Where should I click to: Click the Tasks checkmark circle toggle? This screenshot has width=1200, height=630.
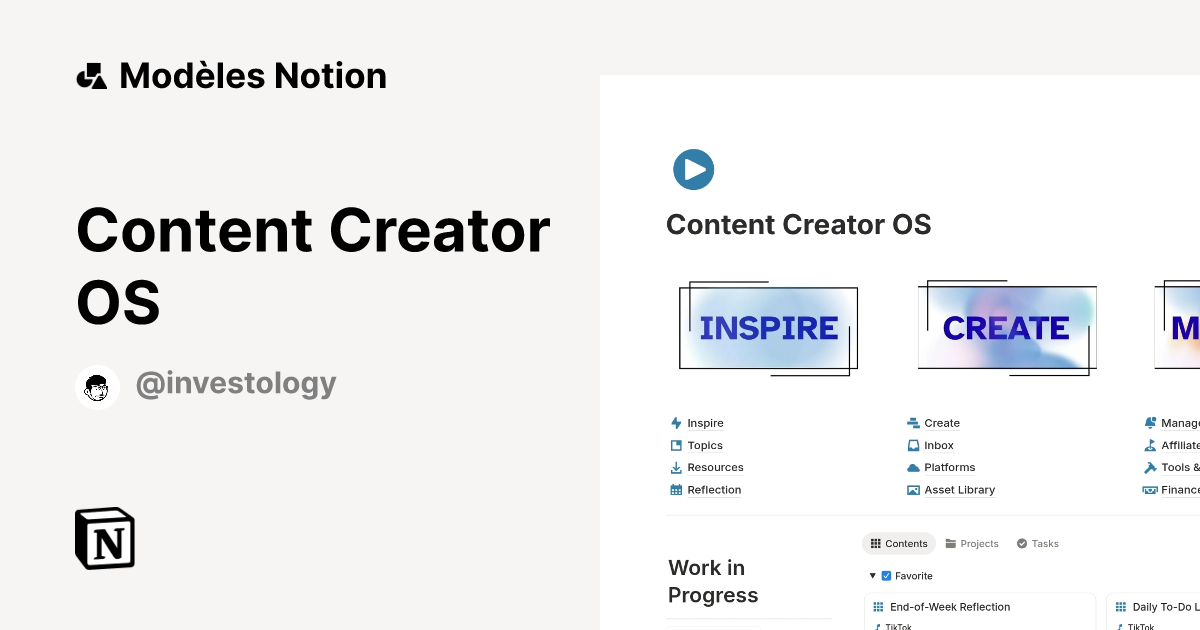(x=1022, y=543)
